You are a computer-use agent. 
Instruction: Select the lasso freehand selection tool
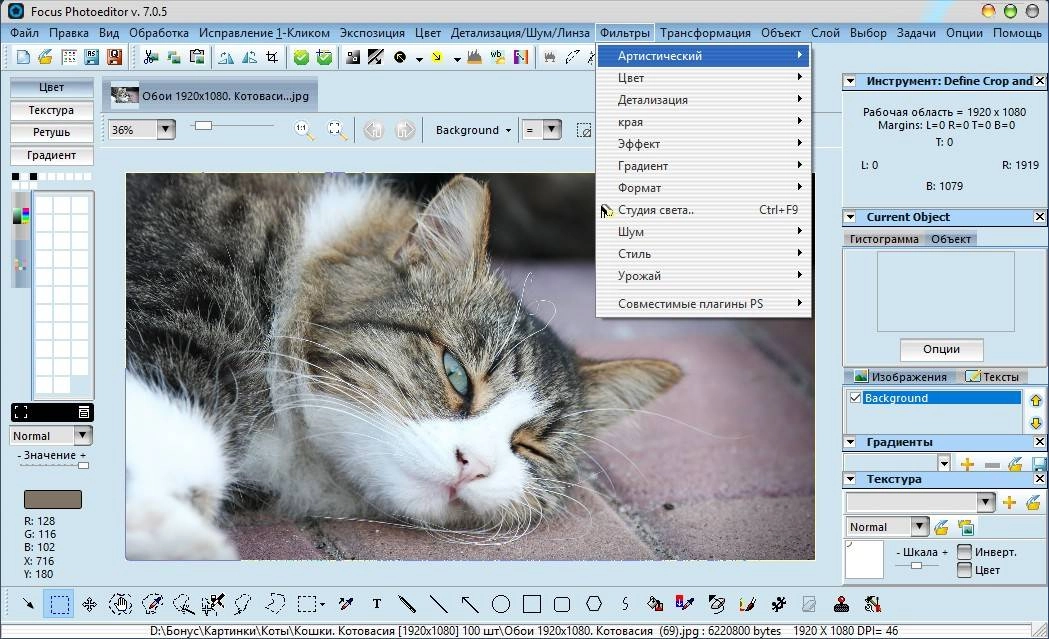[242, 604]
